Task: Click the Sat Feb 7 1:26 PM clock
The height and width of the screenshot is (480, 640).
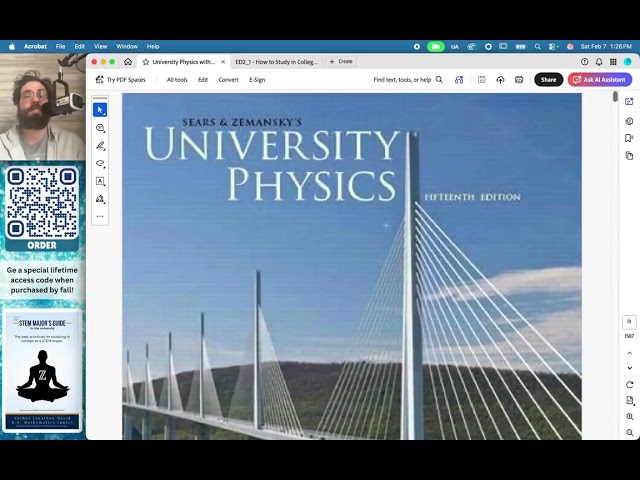Action: point(606,47)
